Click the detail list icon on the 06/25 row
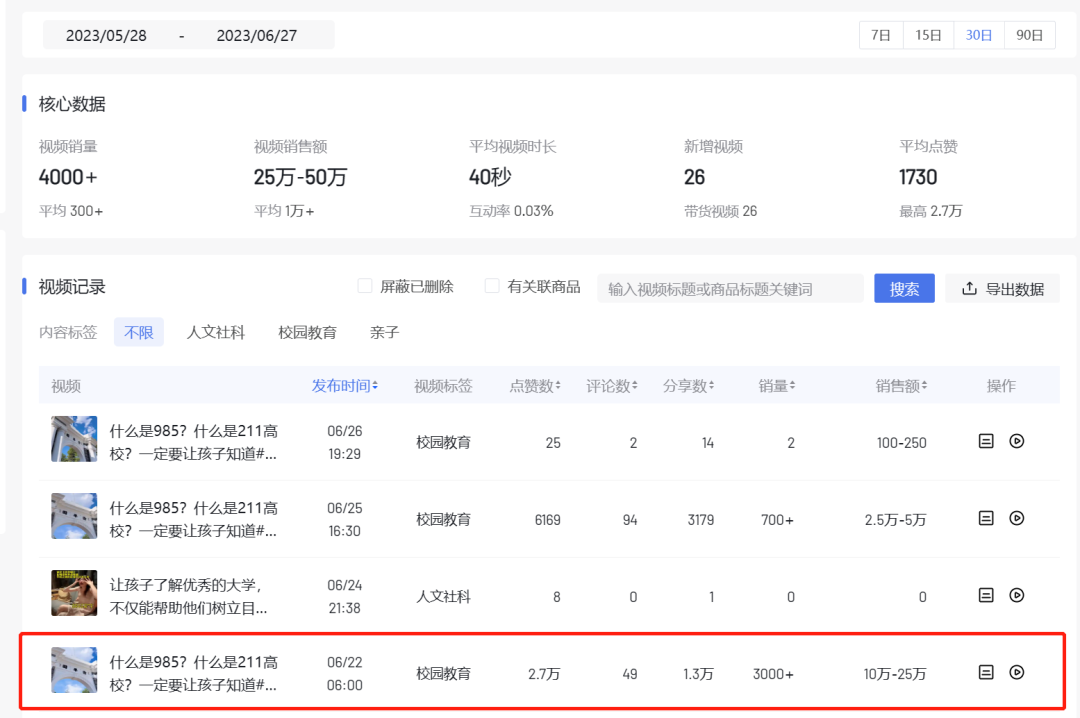This screenshot has height=718, width=1080. (986, 518)
